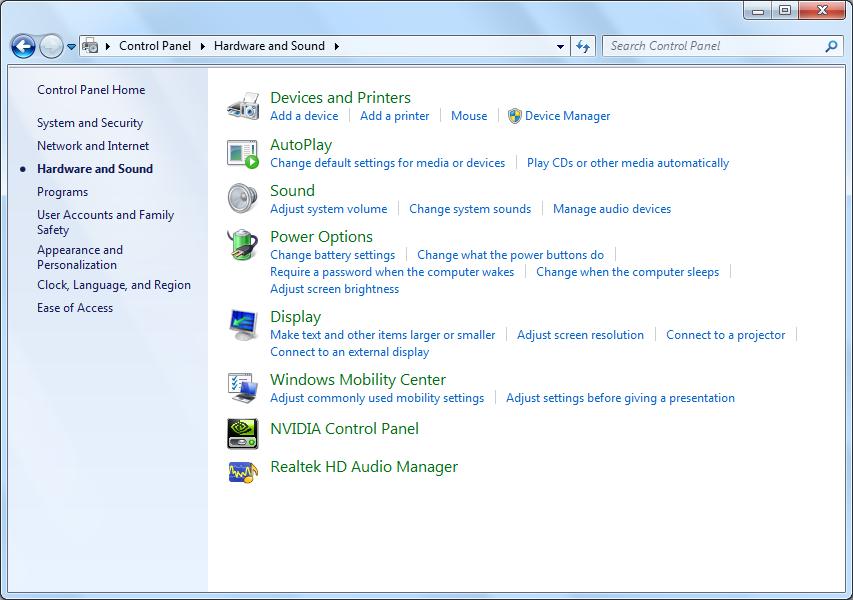Click the Realtek HD Audio Manager icon
This screenshot has width=853, height=600.
[x=243, y=472]
